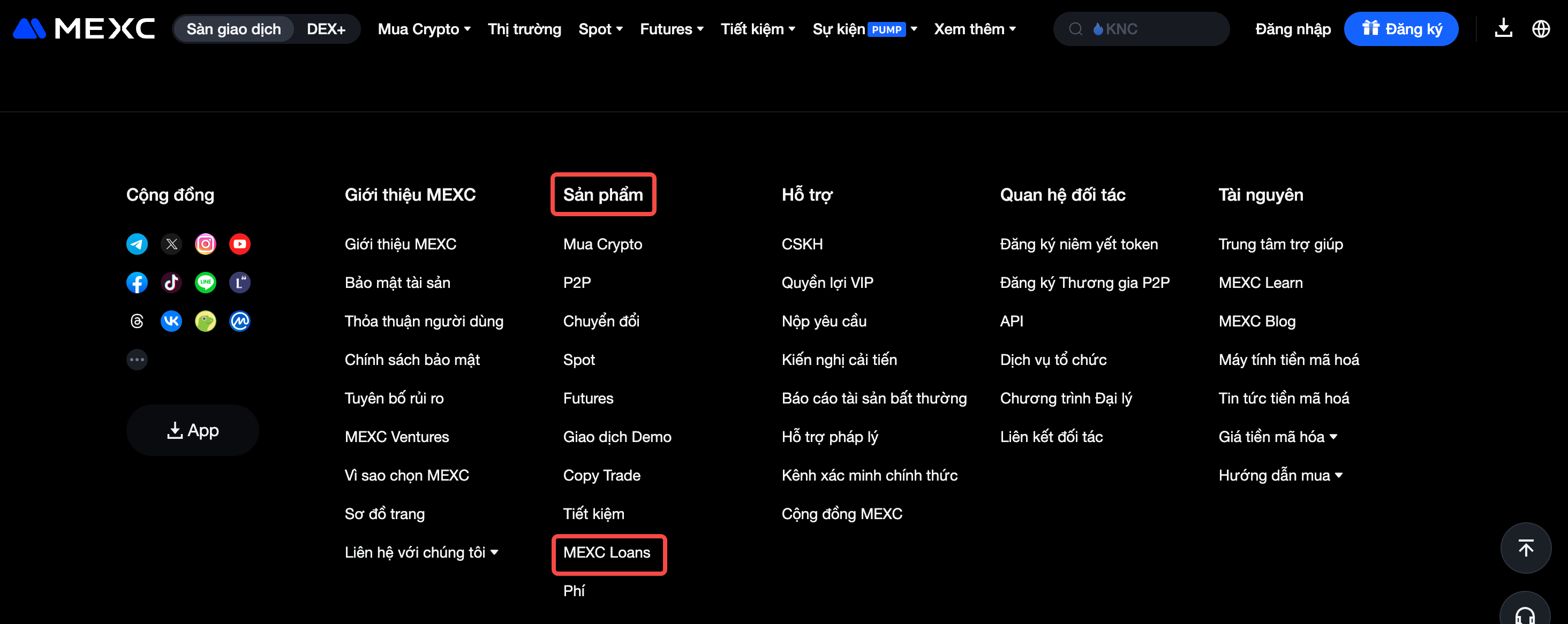The image size is (1568, 624).
Task: Open Báo cáo tài sản bất thường link
Action: pyautogui.click(x=874, y=398)
